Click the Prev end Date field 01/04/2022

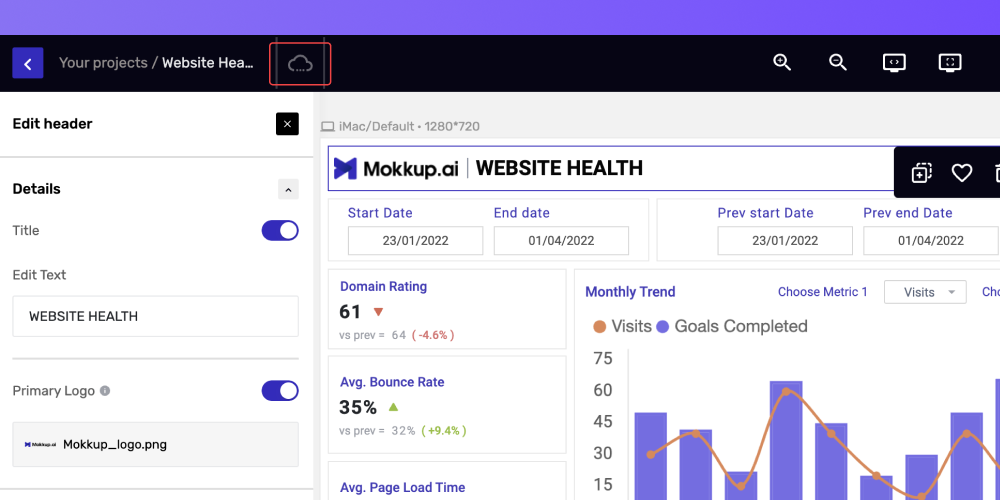(x=931, y=240)
